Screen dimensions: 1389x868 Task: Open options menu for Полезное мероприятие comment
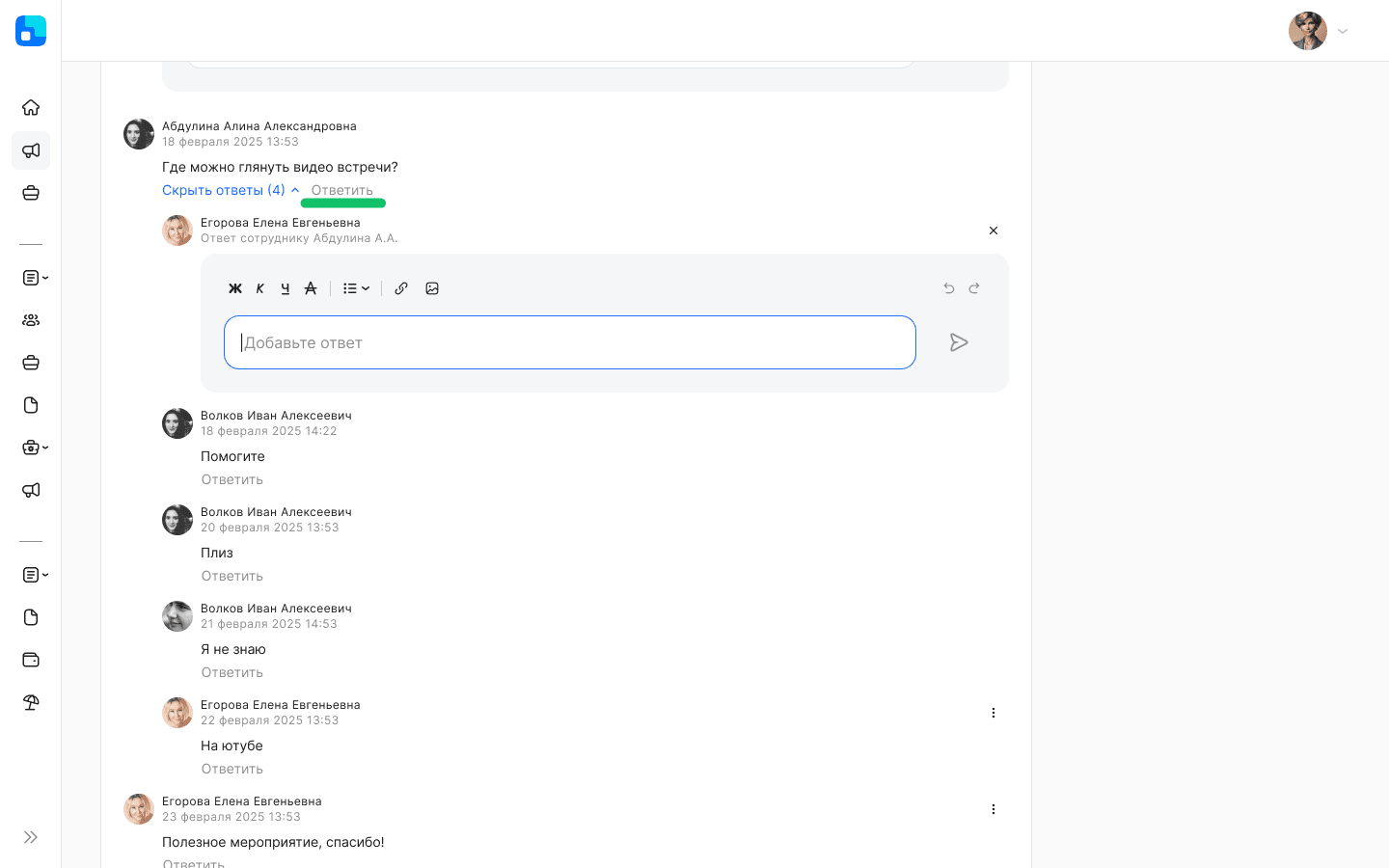(x=993, y=809)
